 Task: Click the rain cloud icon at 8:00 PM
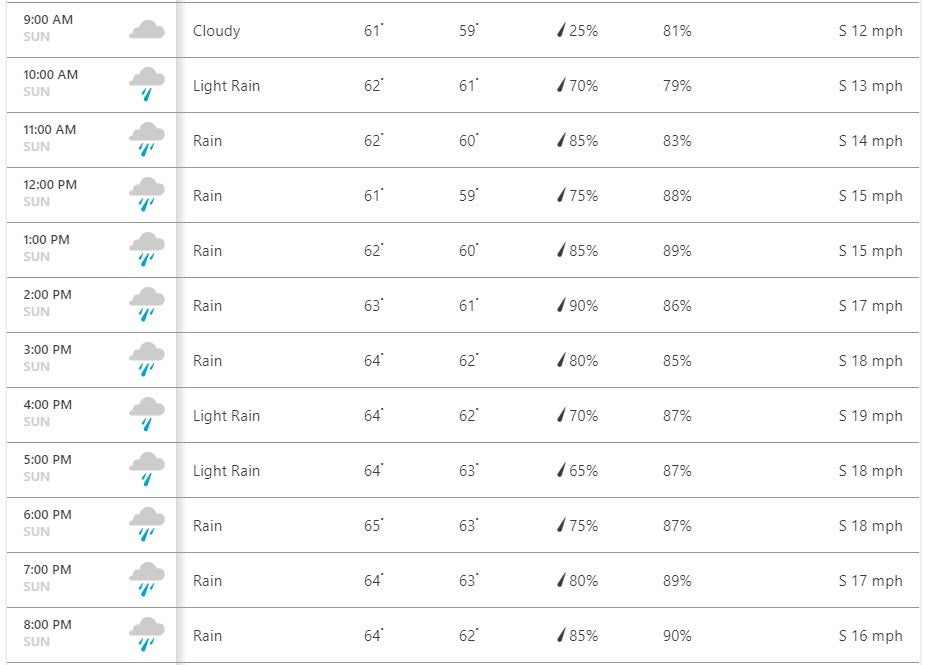[x=146, y=635]
